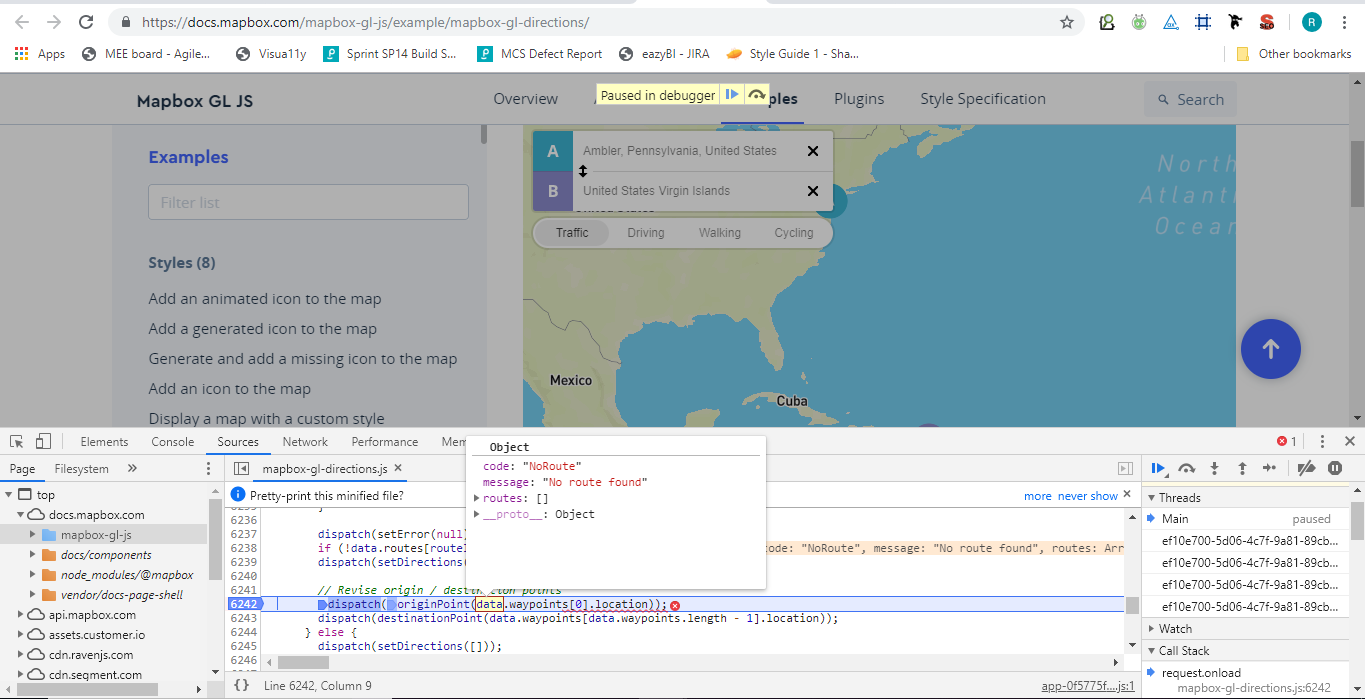Image resolution: width=1365 pixels, height=699 pixels.
Task: Select the Cycling routing profile
Action: coord(794,233)
